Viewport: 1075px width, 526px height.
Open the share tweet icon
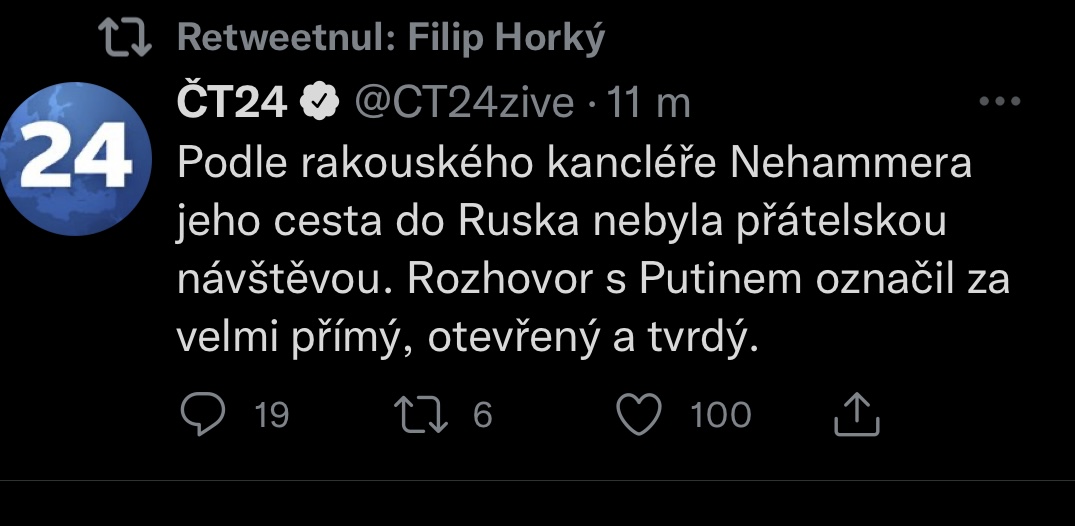click(x=856, y=414)
